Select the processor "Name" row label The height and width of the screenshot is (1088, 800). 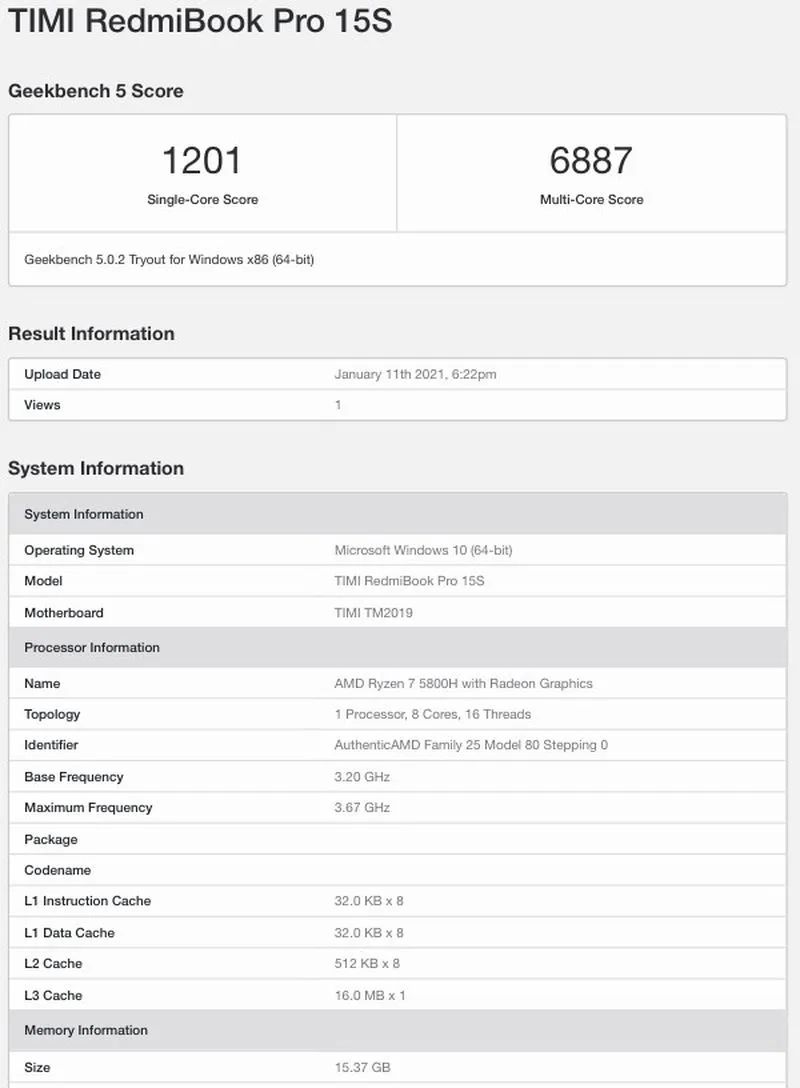[42, 683]
